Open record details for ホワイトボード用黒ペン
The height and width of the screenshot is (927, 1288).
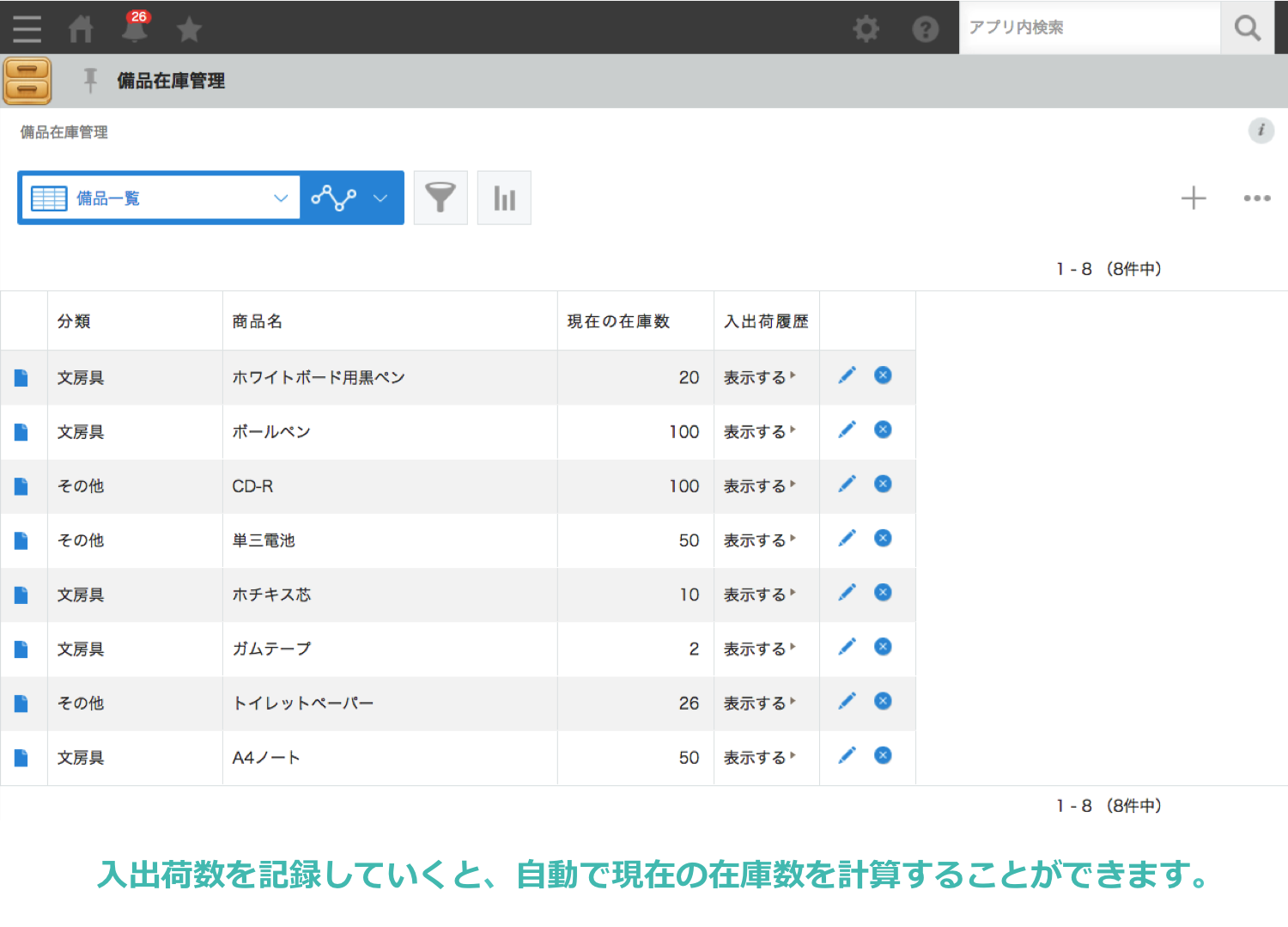click(x=21, y=378)
